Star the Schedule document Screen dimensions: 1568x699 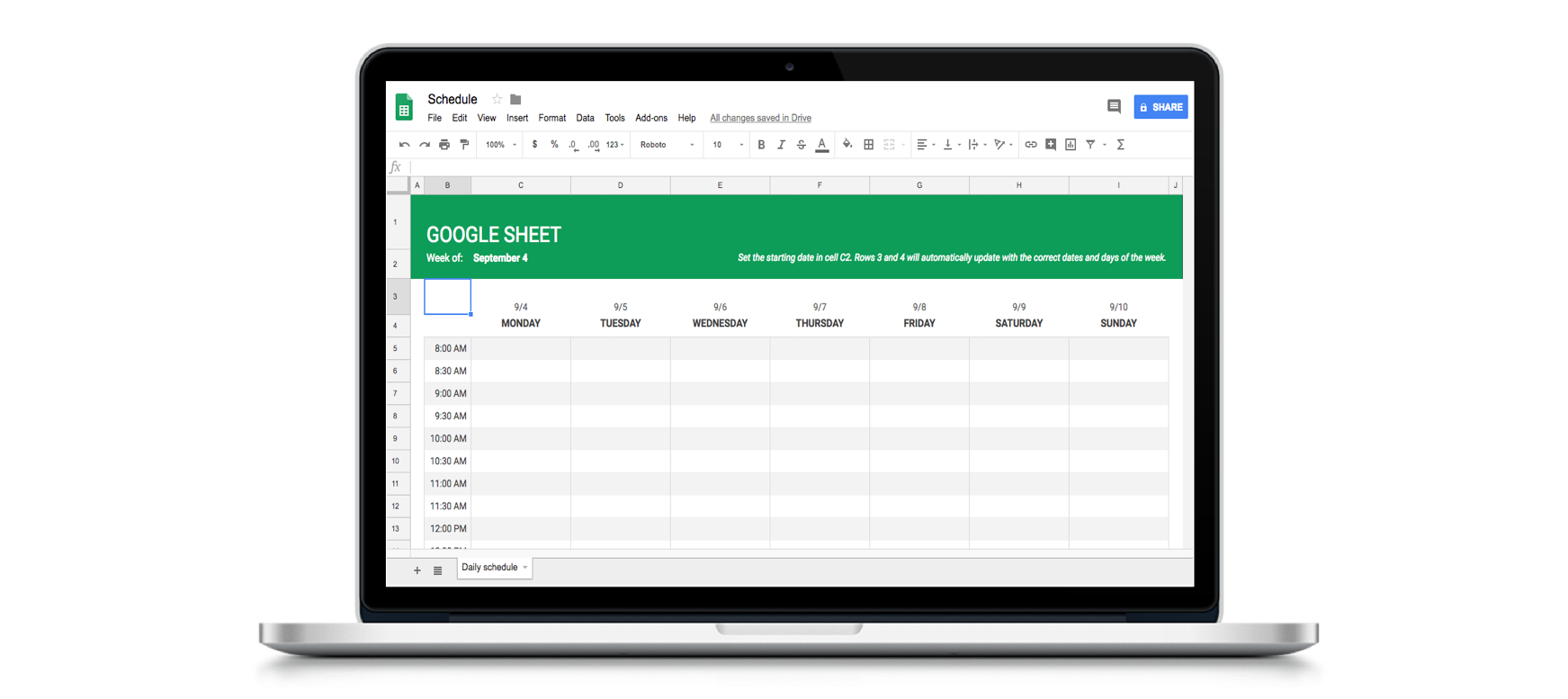click(497, 99)
